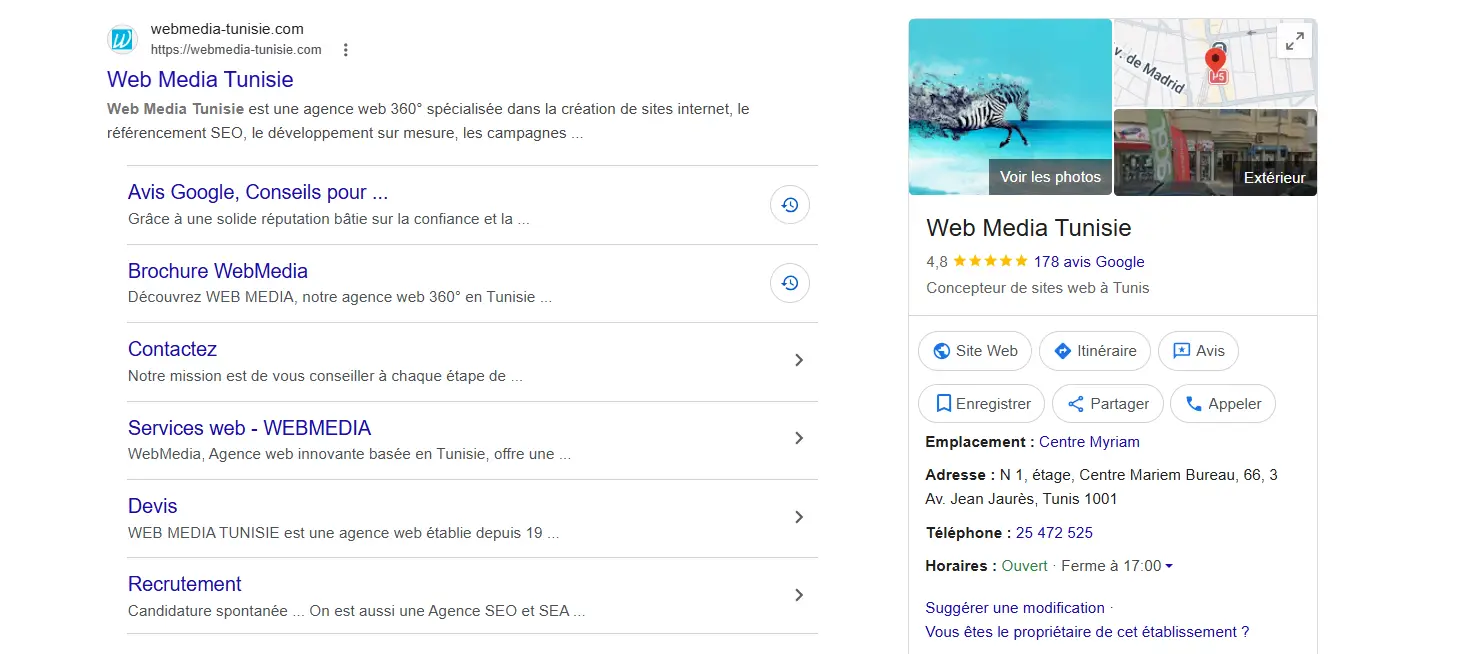Click the Ferme à 17:00 text

1111,566
